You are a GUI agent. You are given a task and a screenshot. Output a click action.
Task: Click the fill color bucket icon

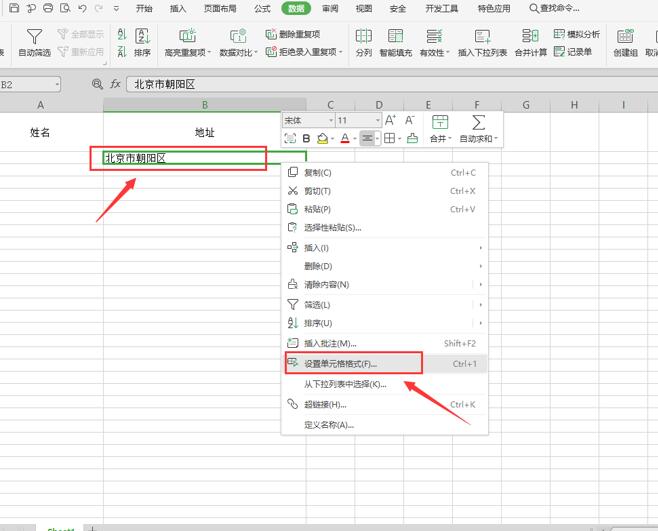pos(322,138)
